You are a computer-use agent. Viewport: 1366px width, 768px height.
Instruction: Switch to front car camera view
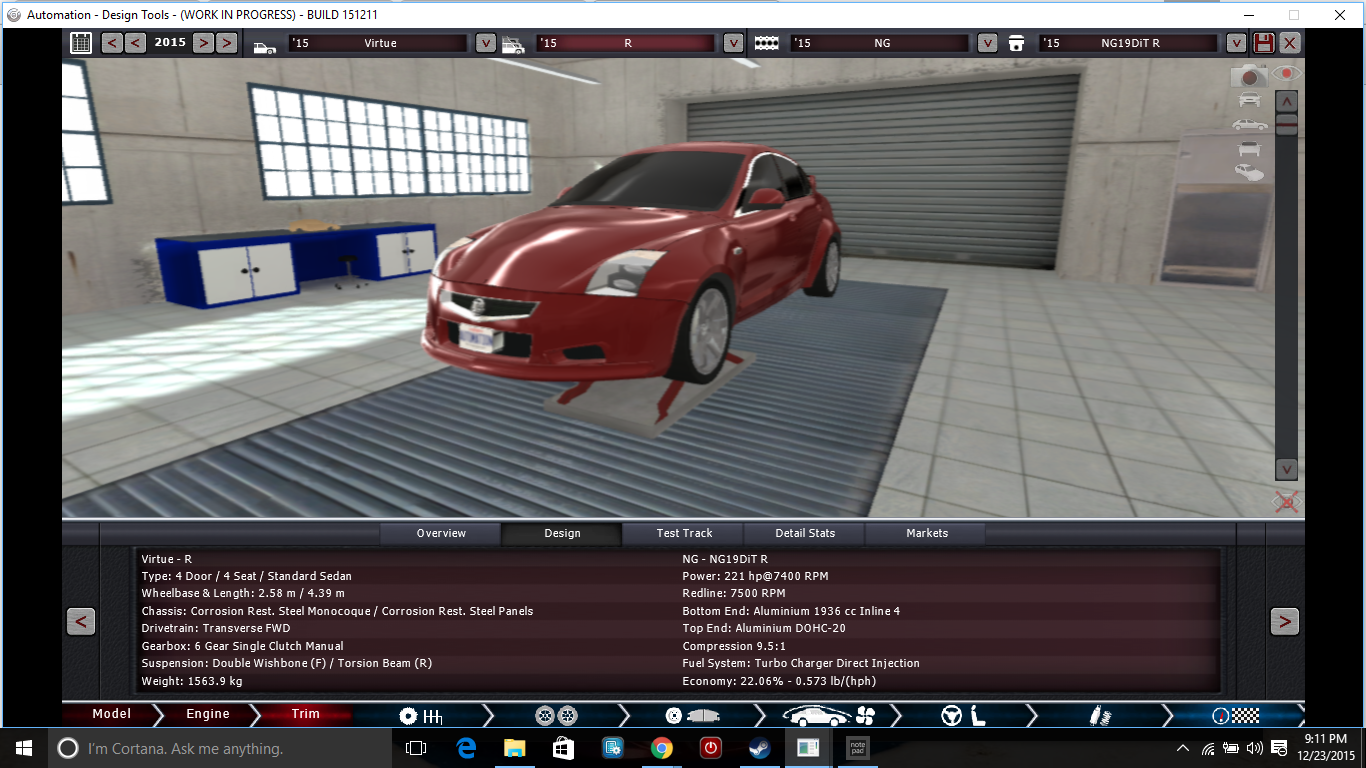[x=1250, y=99]
